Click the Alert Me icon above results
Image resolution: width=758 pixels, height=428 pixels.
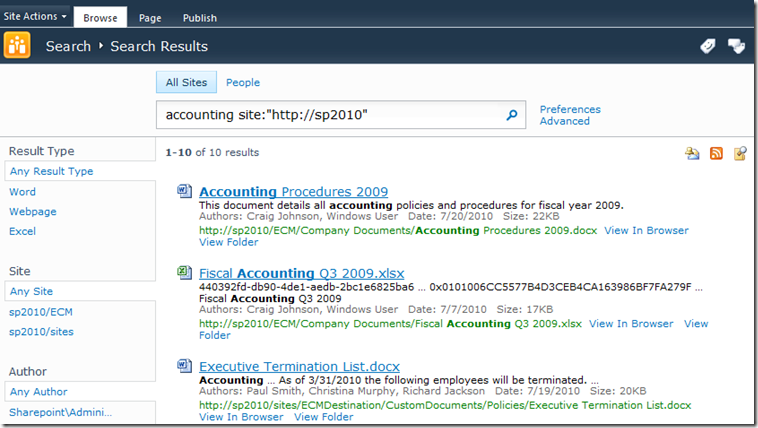click(692, 153)
